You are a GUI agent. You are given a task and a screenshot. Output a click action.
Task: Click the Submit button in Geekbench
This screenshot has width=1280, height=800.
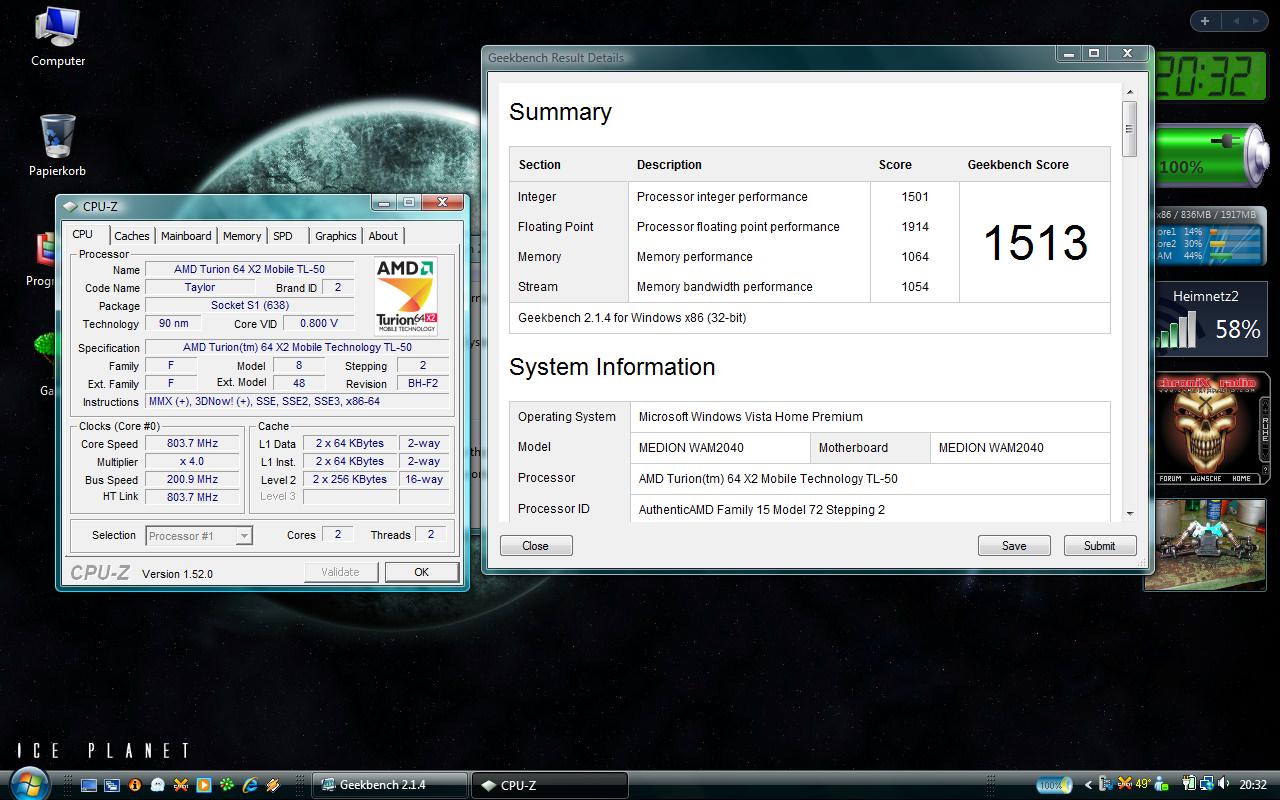tap(1099, 546)
